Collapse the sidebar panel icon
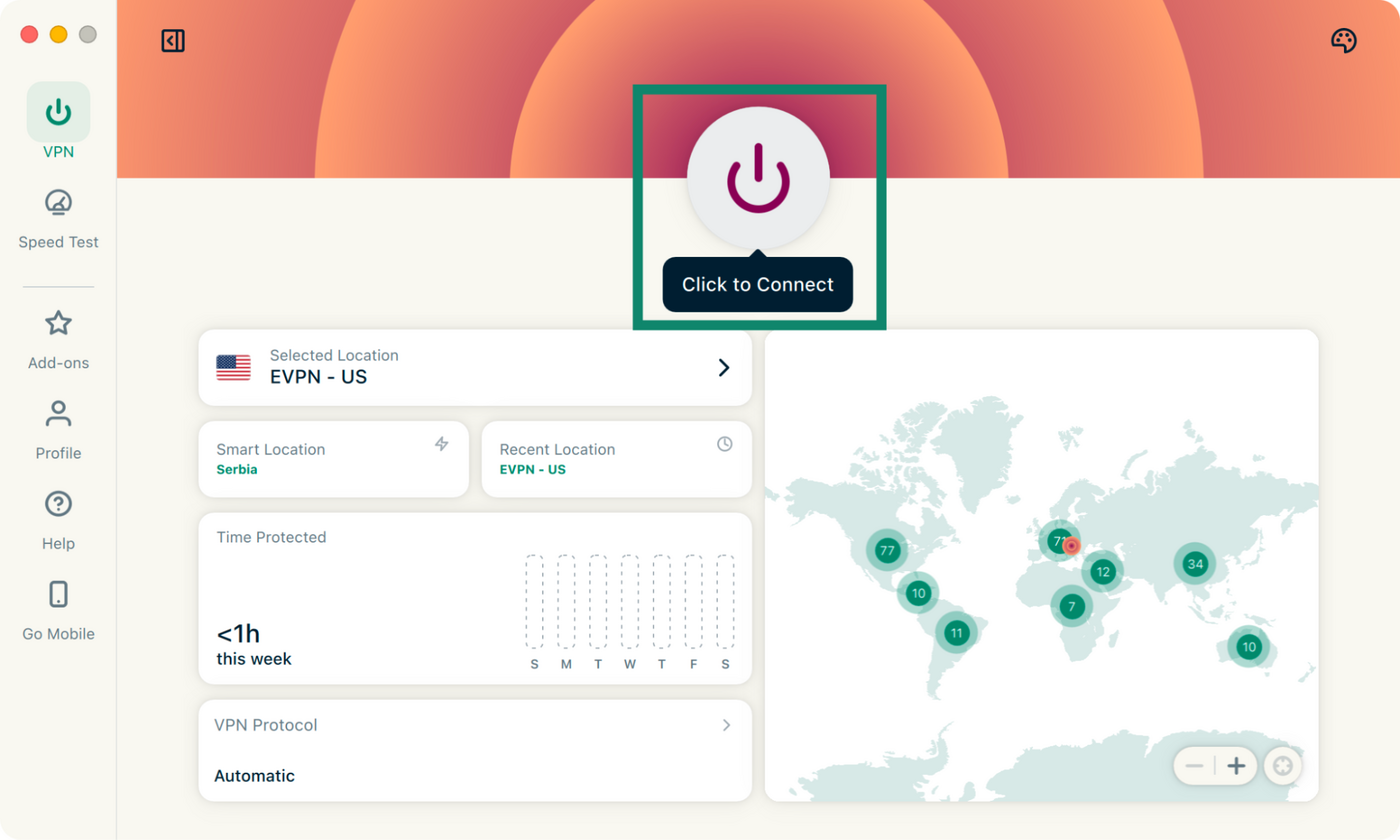Viewport: 1400px width, 840px height. pos(173,41)
